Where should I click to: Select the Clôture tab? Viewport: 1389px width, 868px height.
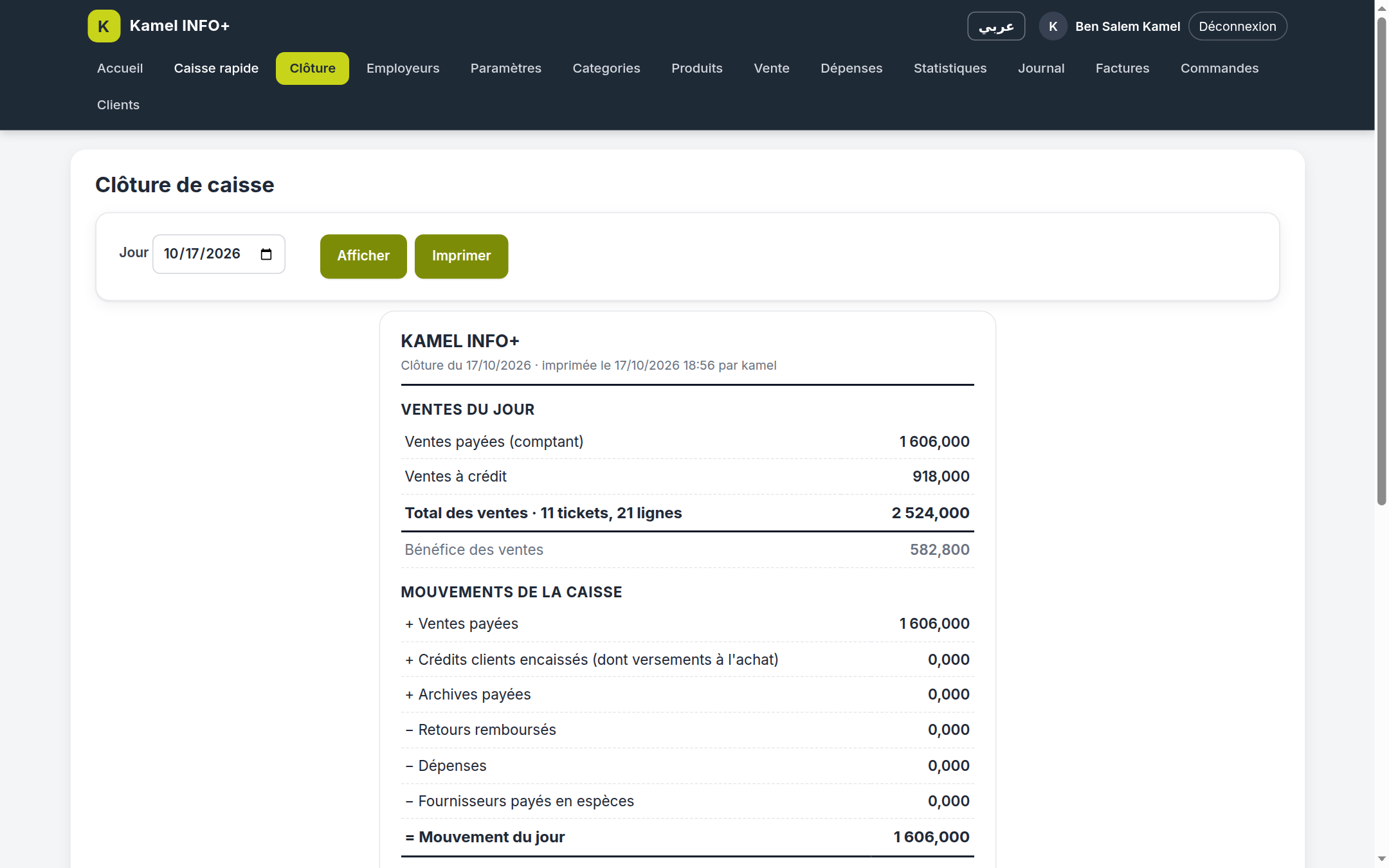coord(313,68)
